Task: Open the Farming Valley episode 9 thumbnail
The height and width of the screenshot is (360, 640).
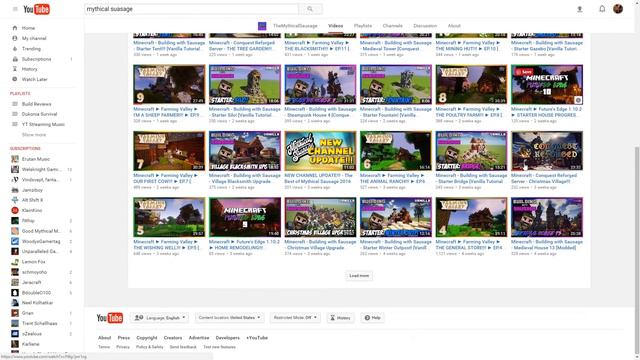Action: 169,84
